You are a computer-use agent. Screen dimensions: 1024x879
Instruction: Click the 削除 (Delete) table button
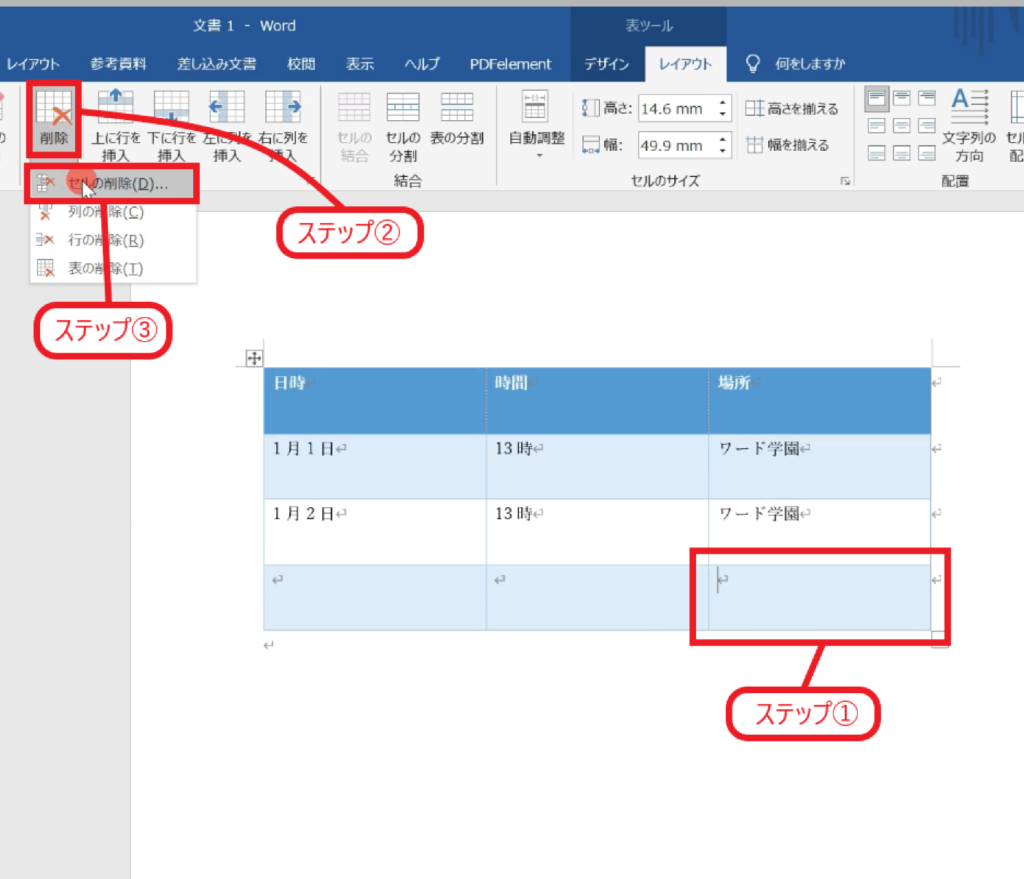54,118
